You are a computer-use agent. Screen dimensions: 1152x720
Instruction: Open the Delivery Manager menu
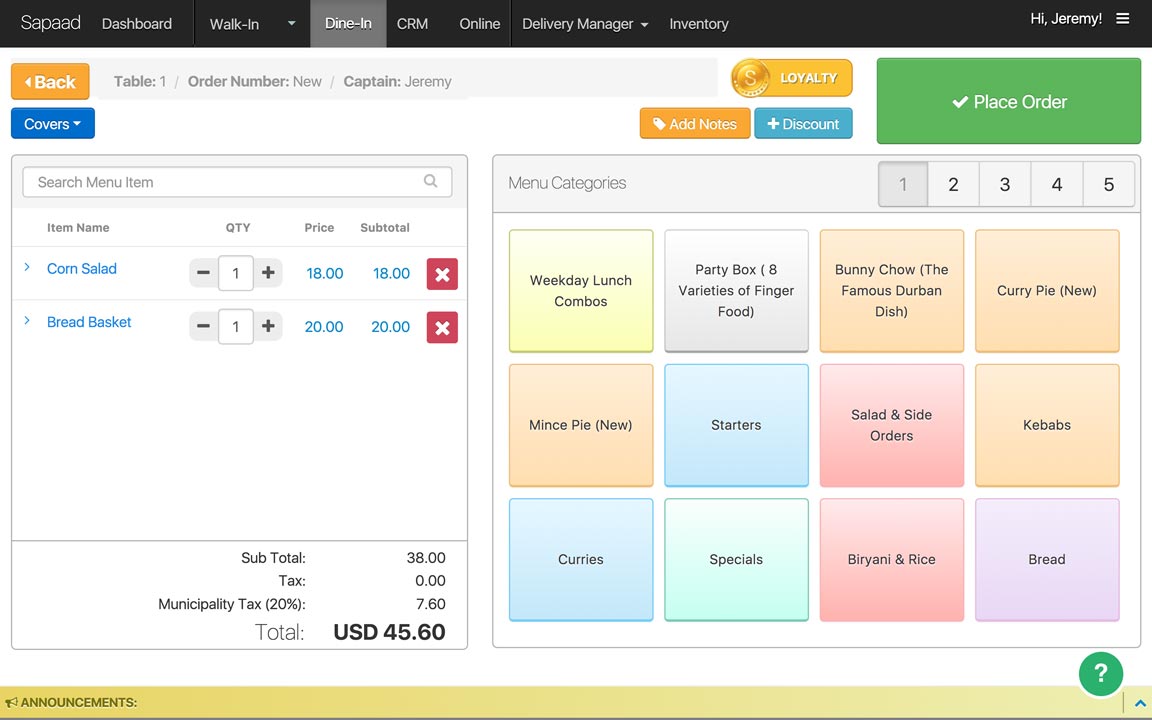point(585,24)
